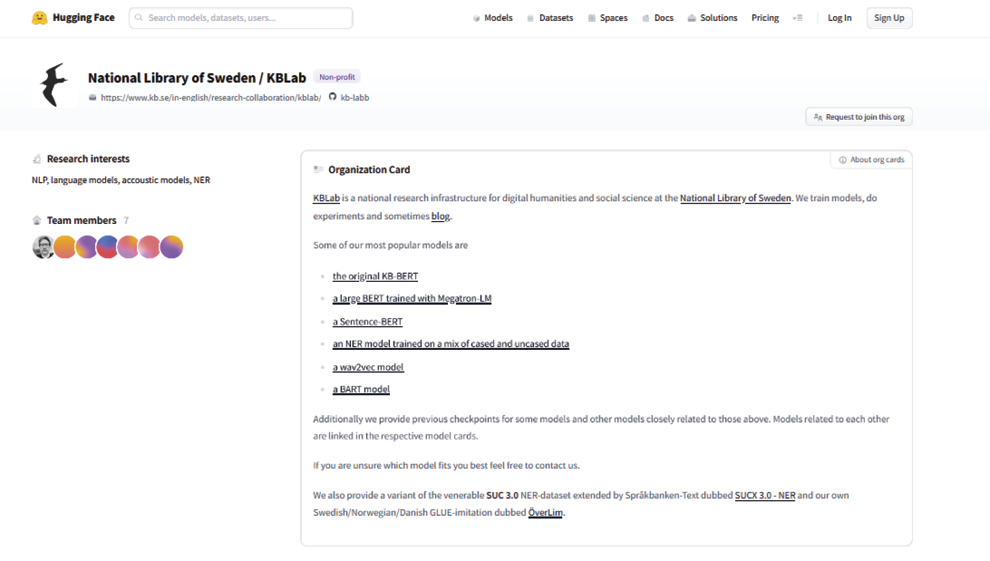Click the search magnifier icon
The width and height of the screenshot is (990, 561).
(x=139, y=18)
